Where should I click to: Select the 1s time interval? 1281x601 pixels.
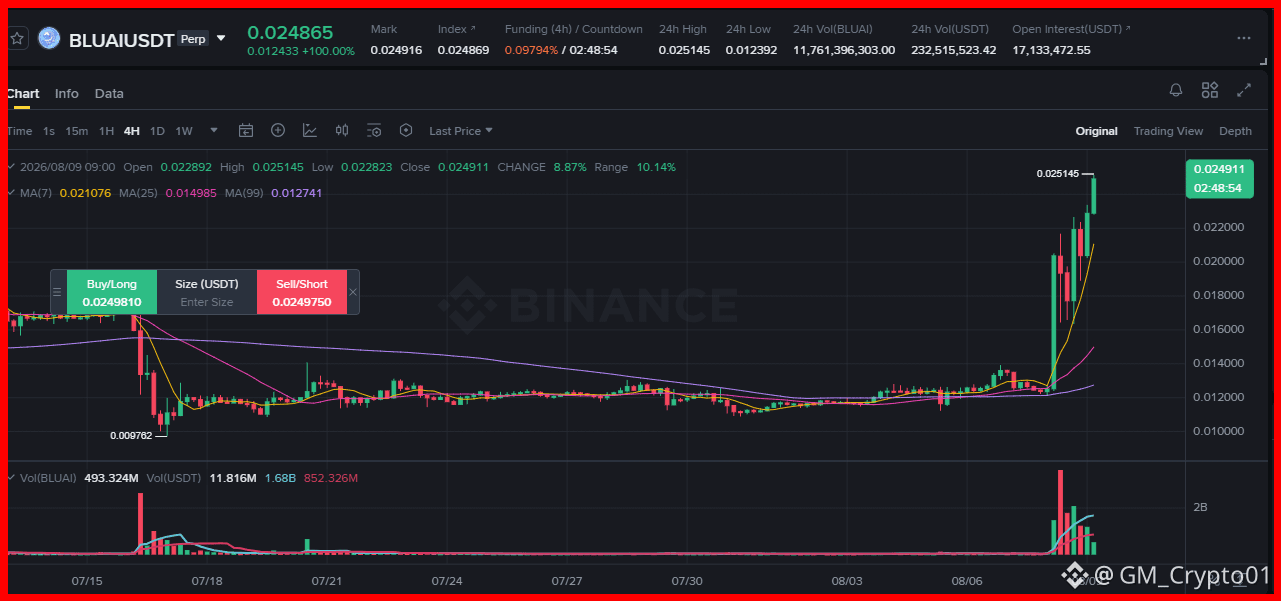click(x=49, y=131)
